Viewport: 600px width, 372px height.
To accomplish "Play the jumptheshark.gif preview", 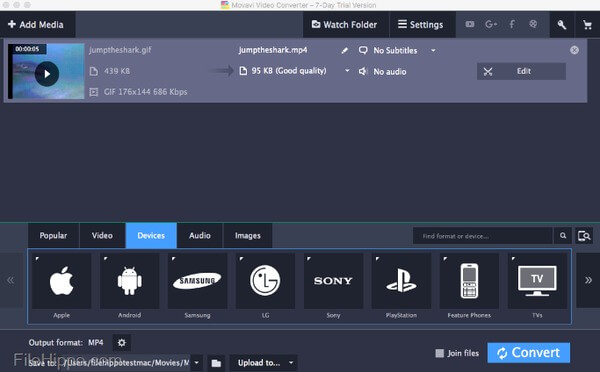I will pos(47,73).
